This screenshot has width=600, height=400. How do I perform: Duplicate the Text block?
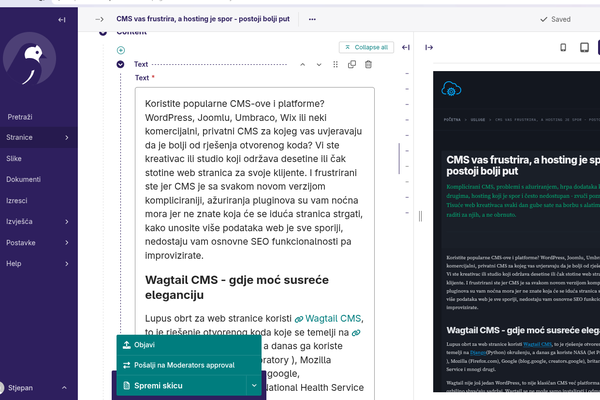352,64
